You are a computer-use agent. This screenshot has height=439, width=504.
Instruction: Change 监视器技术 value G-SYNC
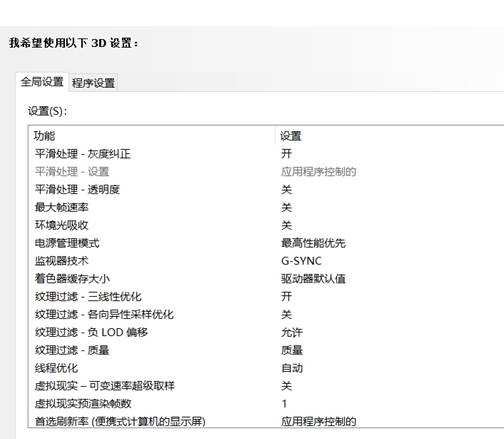point(301,261)
